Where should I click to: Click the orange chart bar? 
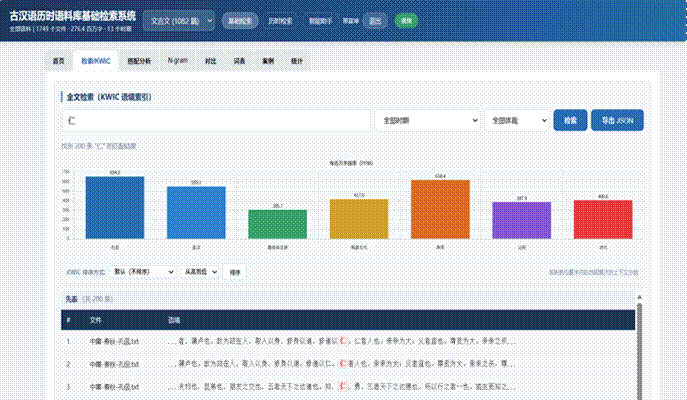(440, 209)
